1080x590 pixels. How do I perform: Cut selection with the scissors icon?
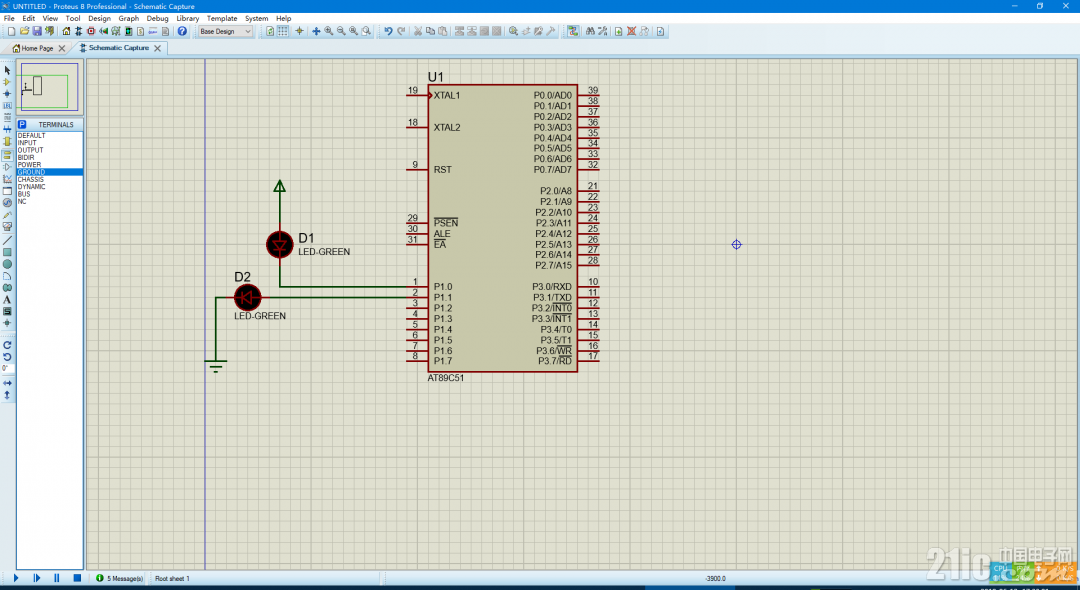[x=417, y=31]
